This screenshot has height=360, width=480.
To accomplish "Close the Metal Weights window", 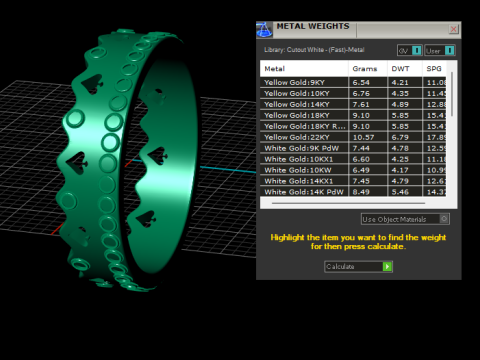I will click(453, 29).
